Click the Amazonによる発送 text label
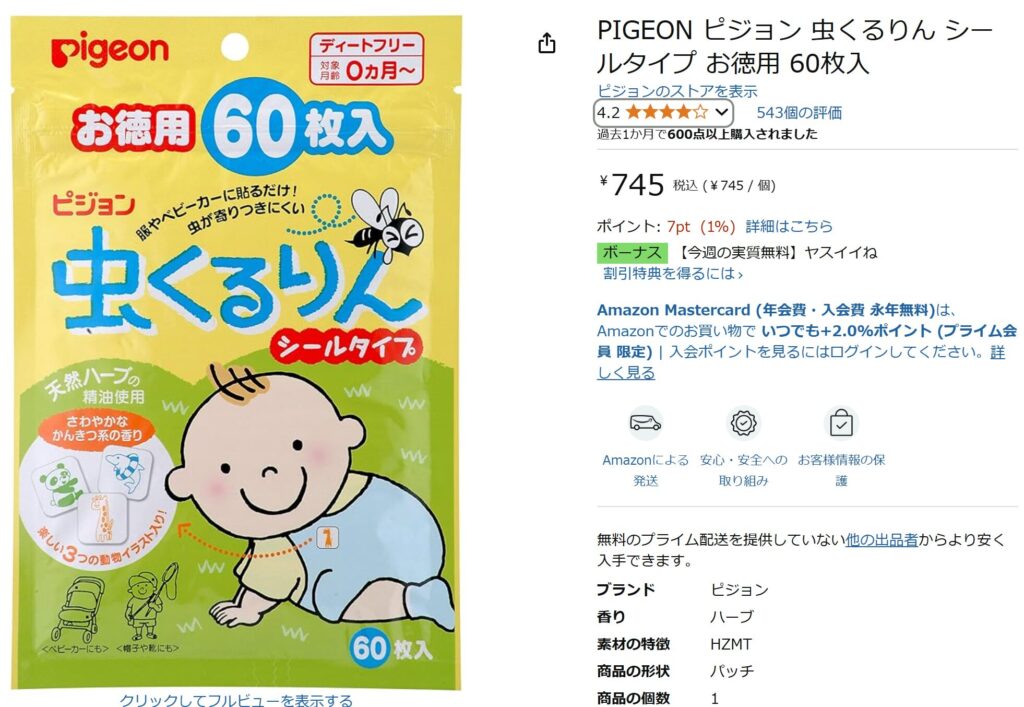Screen dimensions: 1024x707 tap(645, 470)
